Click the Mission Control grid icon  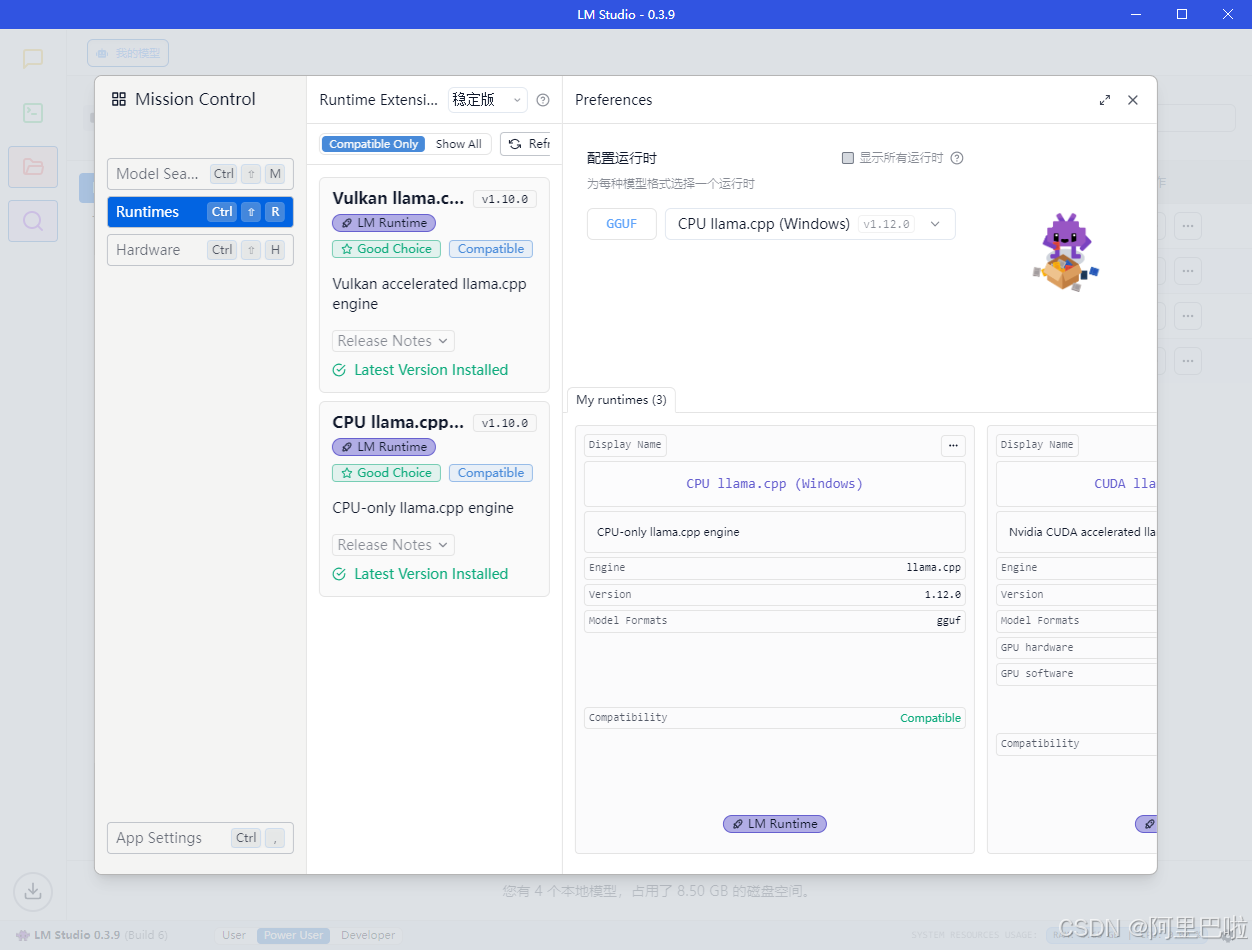pos(119,99)
